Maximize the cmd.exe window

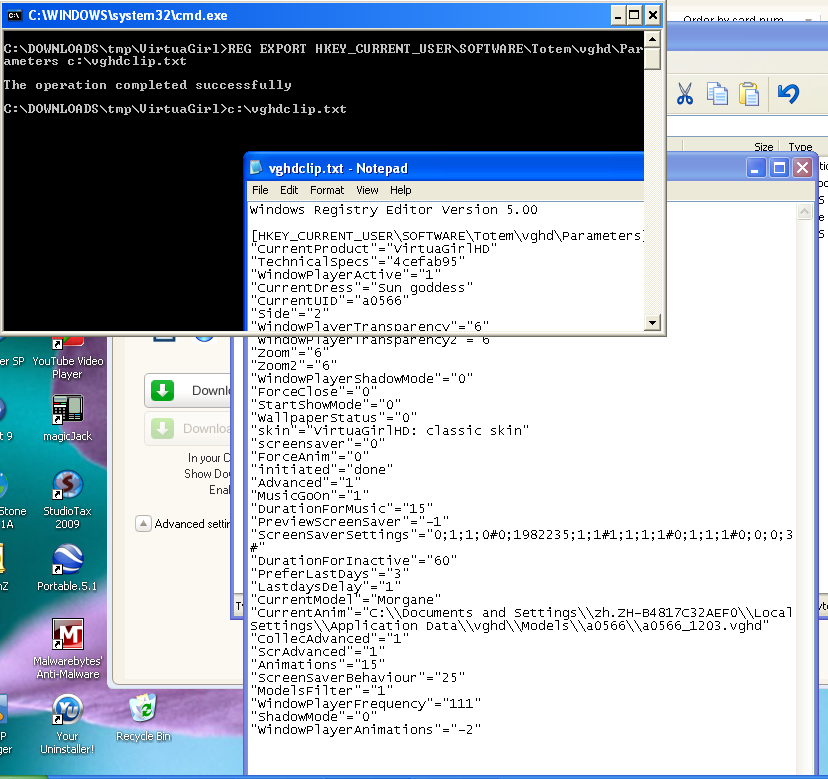634,16
